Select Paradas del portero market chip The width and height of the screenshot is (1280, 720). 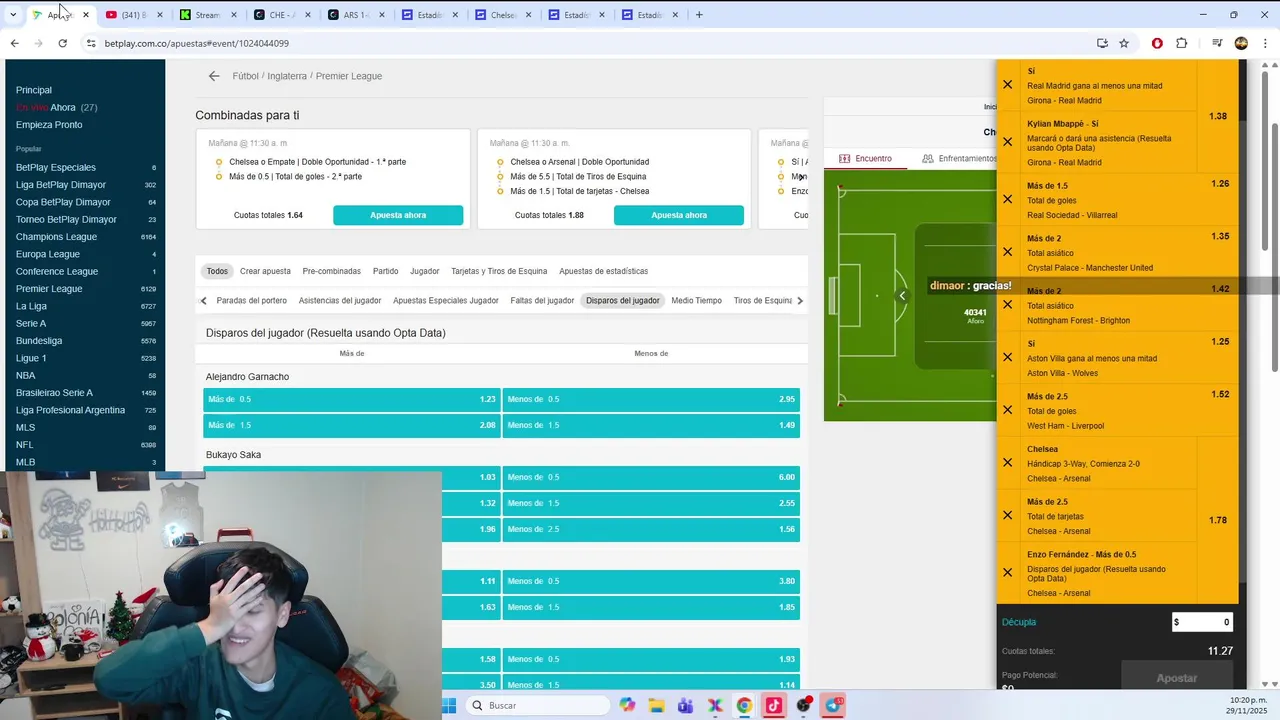click(251, 300)
